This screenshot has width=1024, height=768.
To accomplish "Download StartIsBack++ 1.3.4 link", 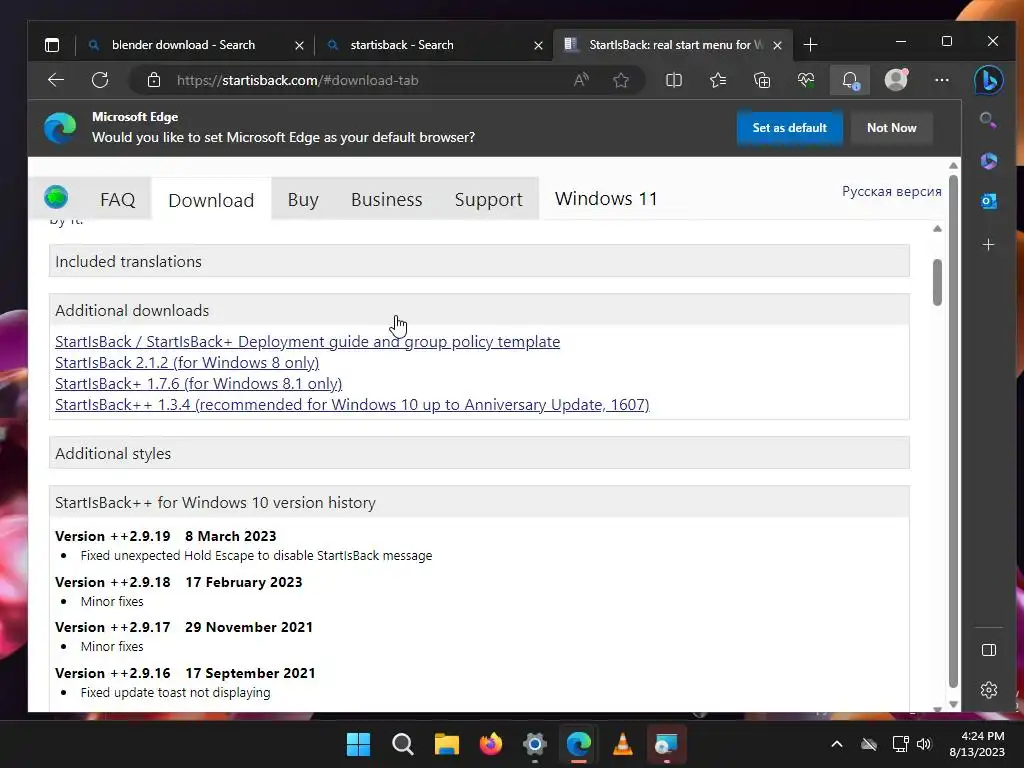I will (x=352, y=404).
